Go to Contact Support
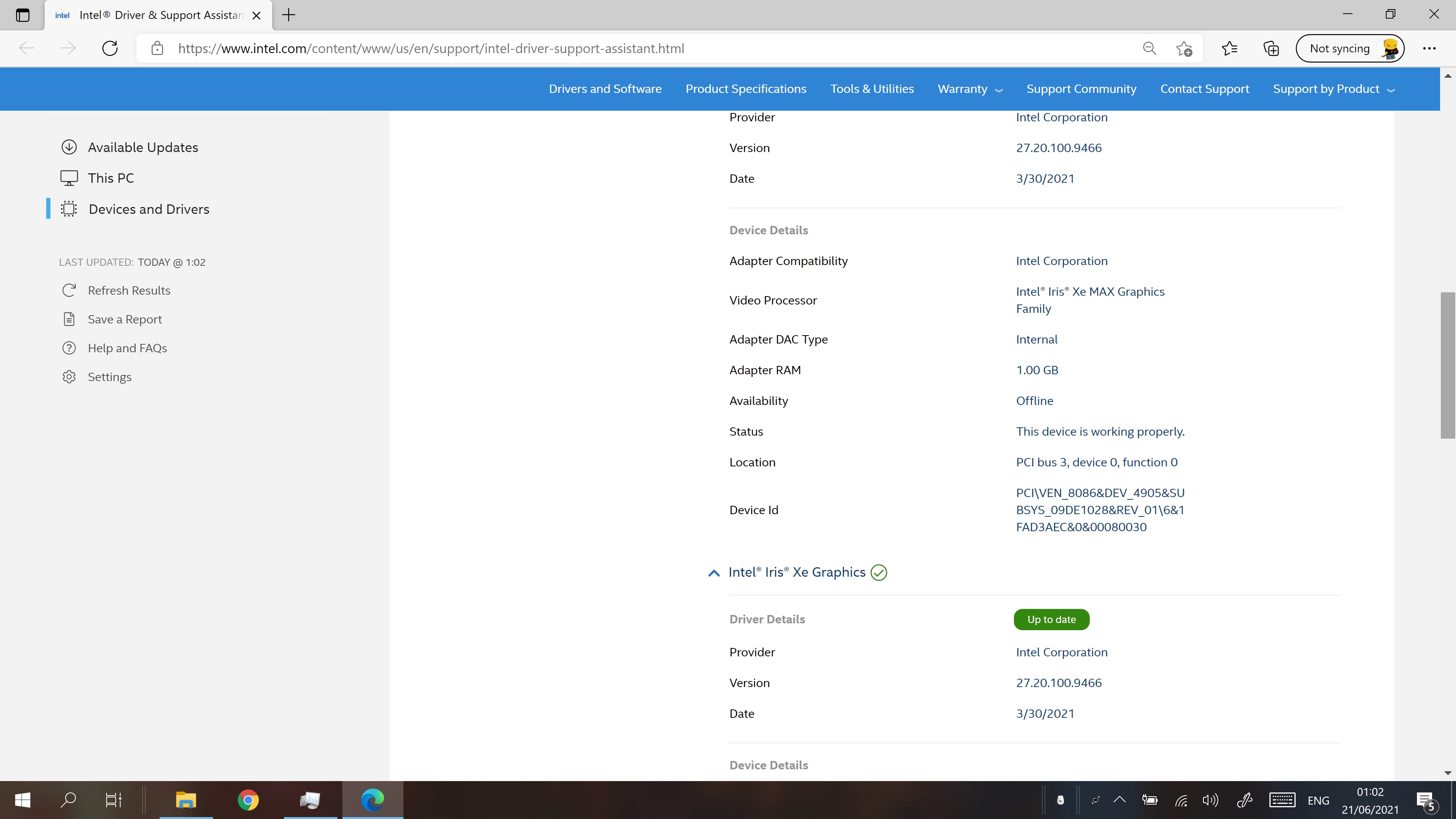 [x=1205, y=89]
